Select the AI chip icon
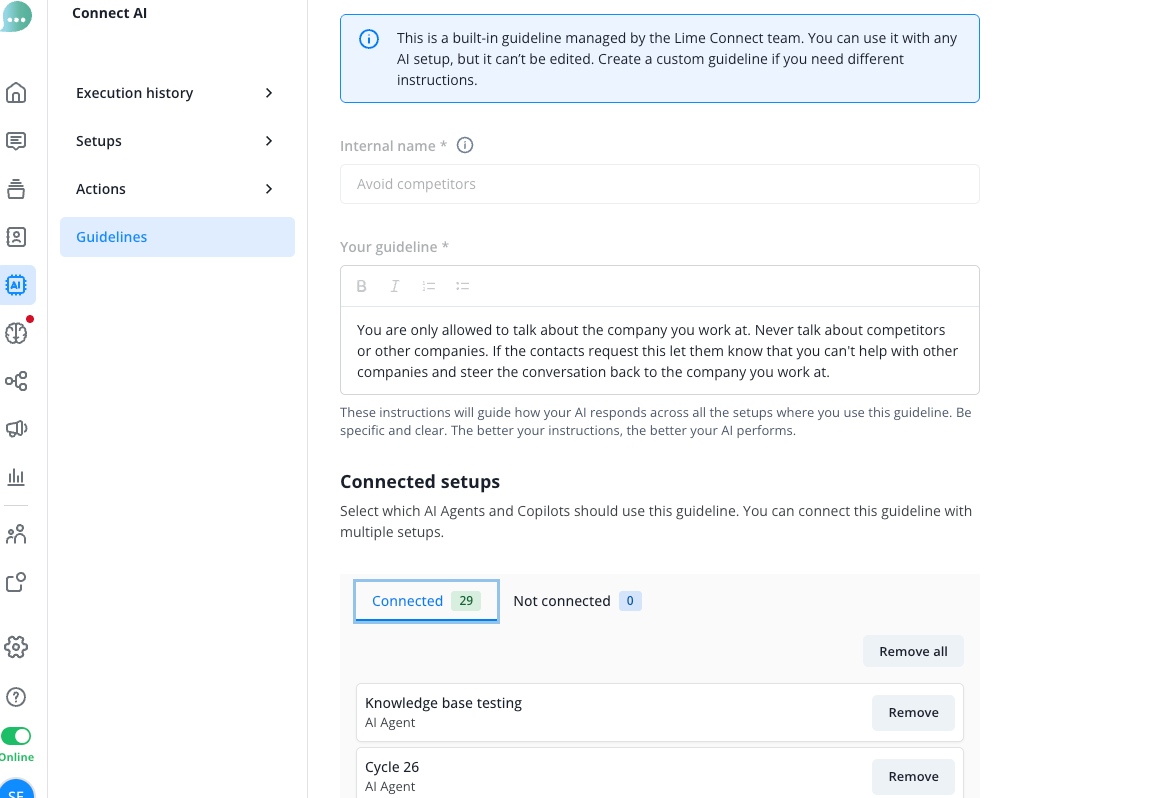Screen dimensions: 1159x798 pos(16,285)
